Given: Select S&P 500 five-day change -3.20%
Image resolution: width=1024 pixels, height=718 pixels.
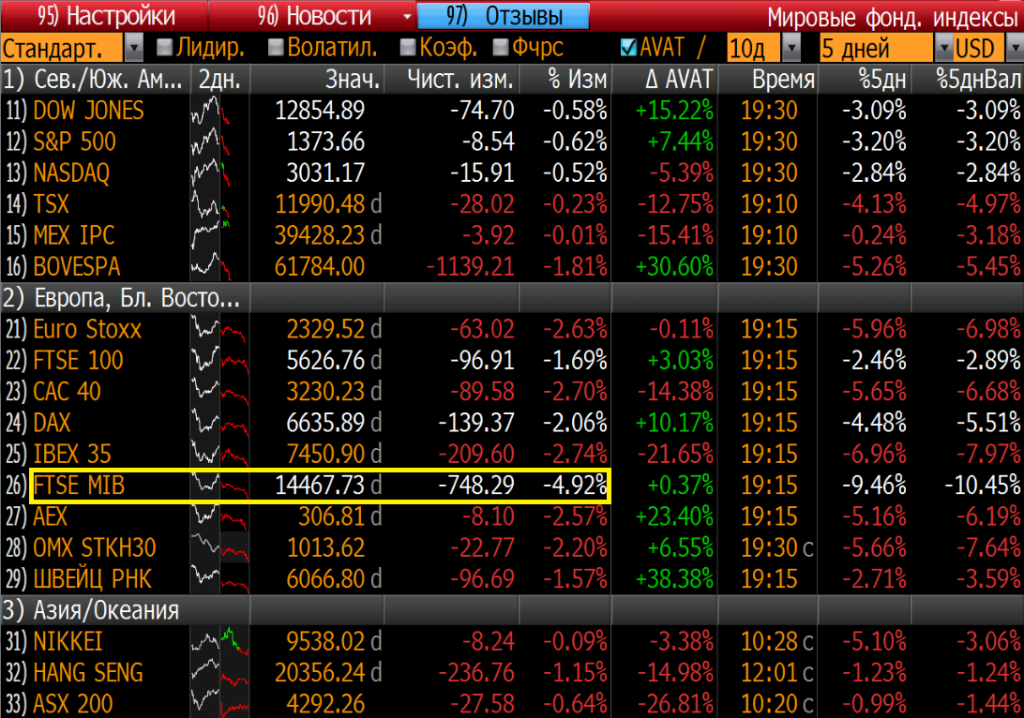Looking at the screenshot, I should click(874, 142).
